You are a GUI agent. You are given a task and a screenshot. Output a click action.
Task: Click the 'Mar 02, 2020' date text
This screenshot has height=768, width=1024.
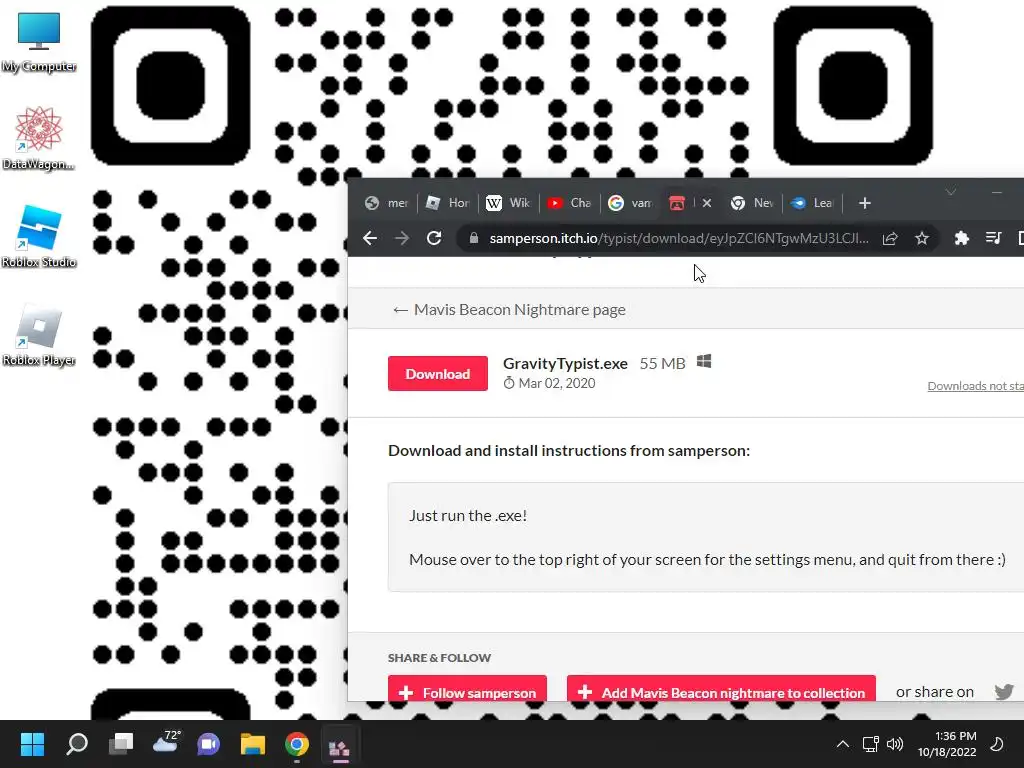coord(556,383)
